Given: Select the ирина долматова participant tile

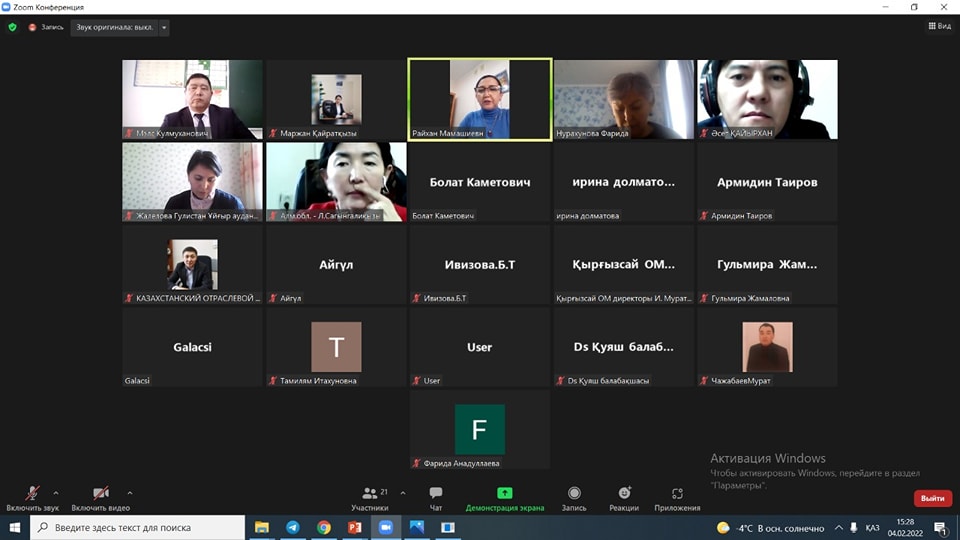Looking at the screenshot, I should pyautogui.click(x=624, y=182).
